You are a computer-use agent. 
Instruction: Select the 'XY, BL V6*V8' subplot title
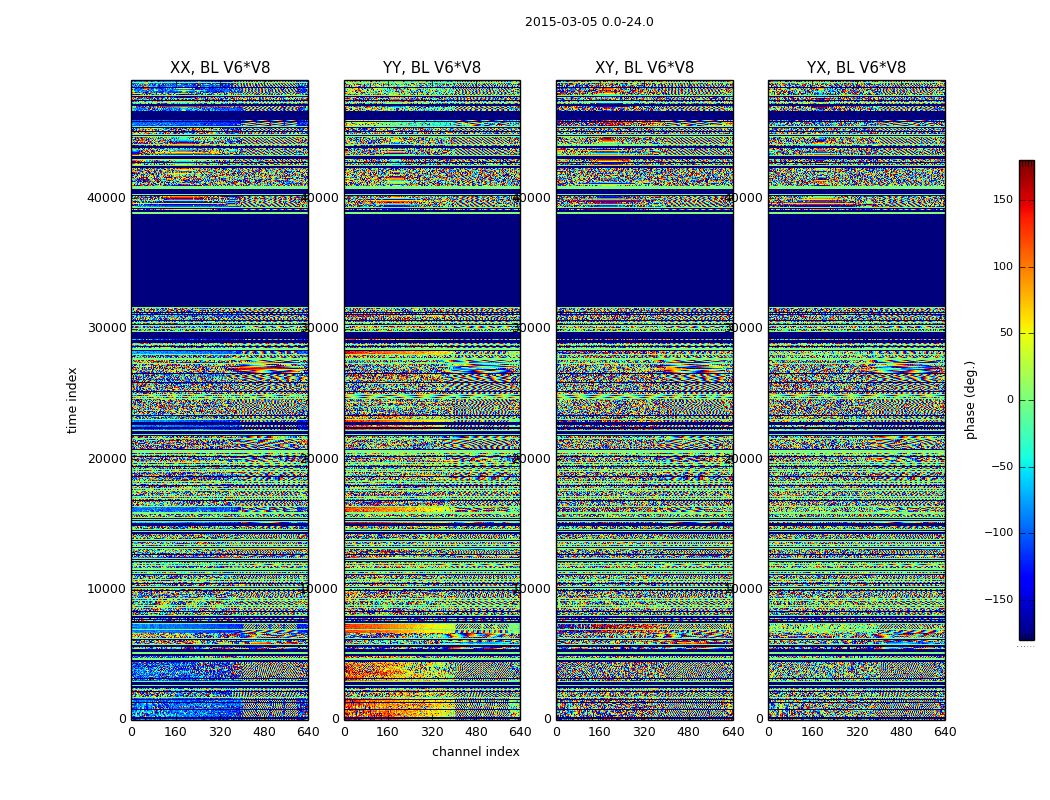pos(644,68)
